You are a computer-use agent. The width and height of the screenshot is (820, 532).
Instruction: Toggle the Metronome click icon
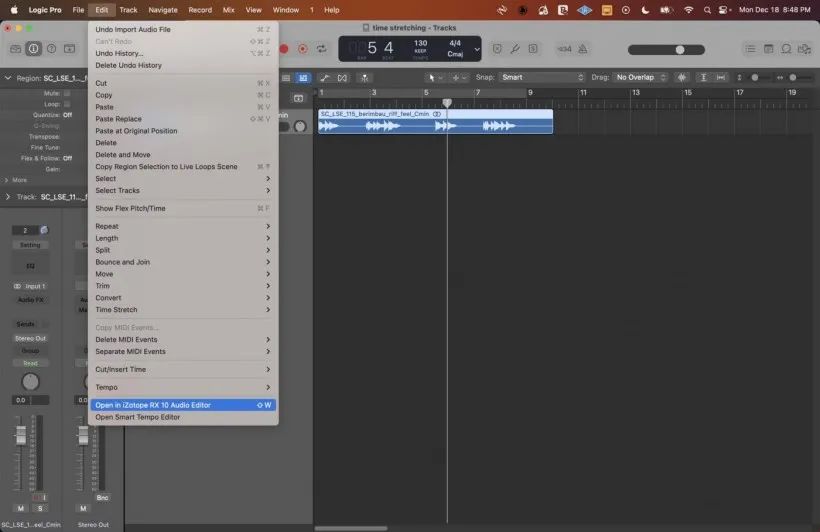(x=583, y=49)
